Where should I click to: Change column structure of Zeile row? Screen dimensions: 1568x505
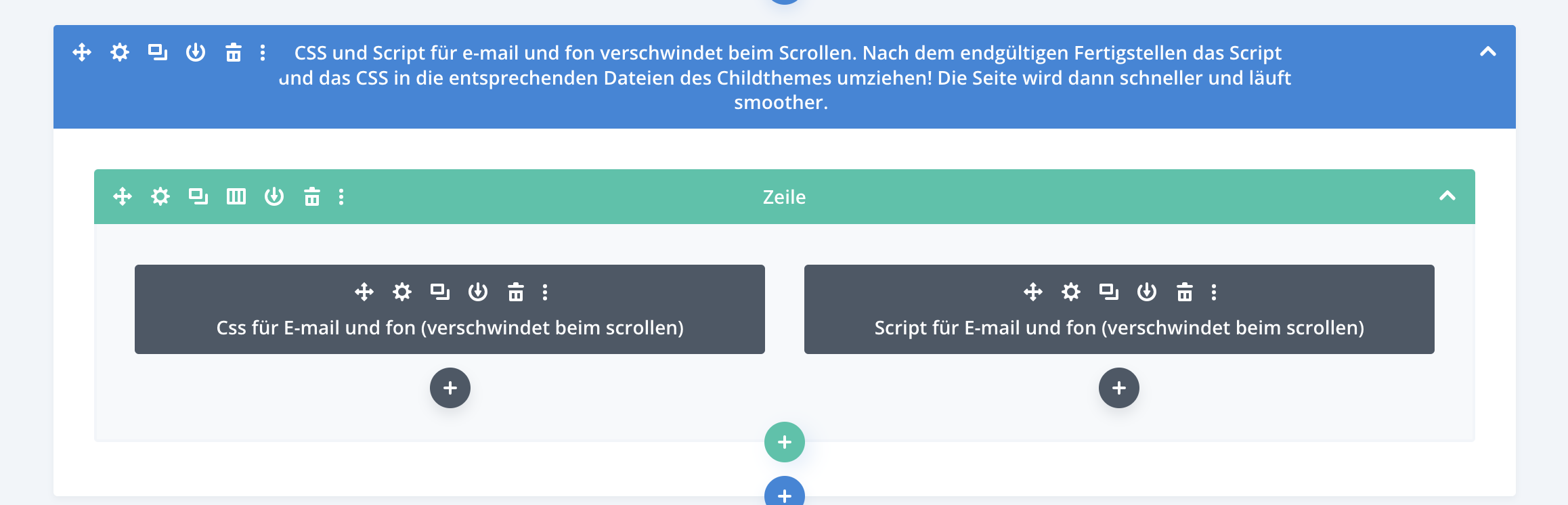[x=236, y=196]
